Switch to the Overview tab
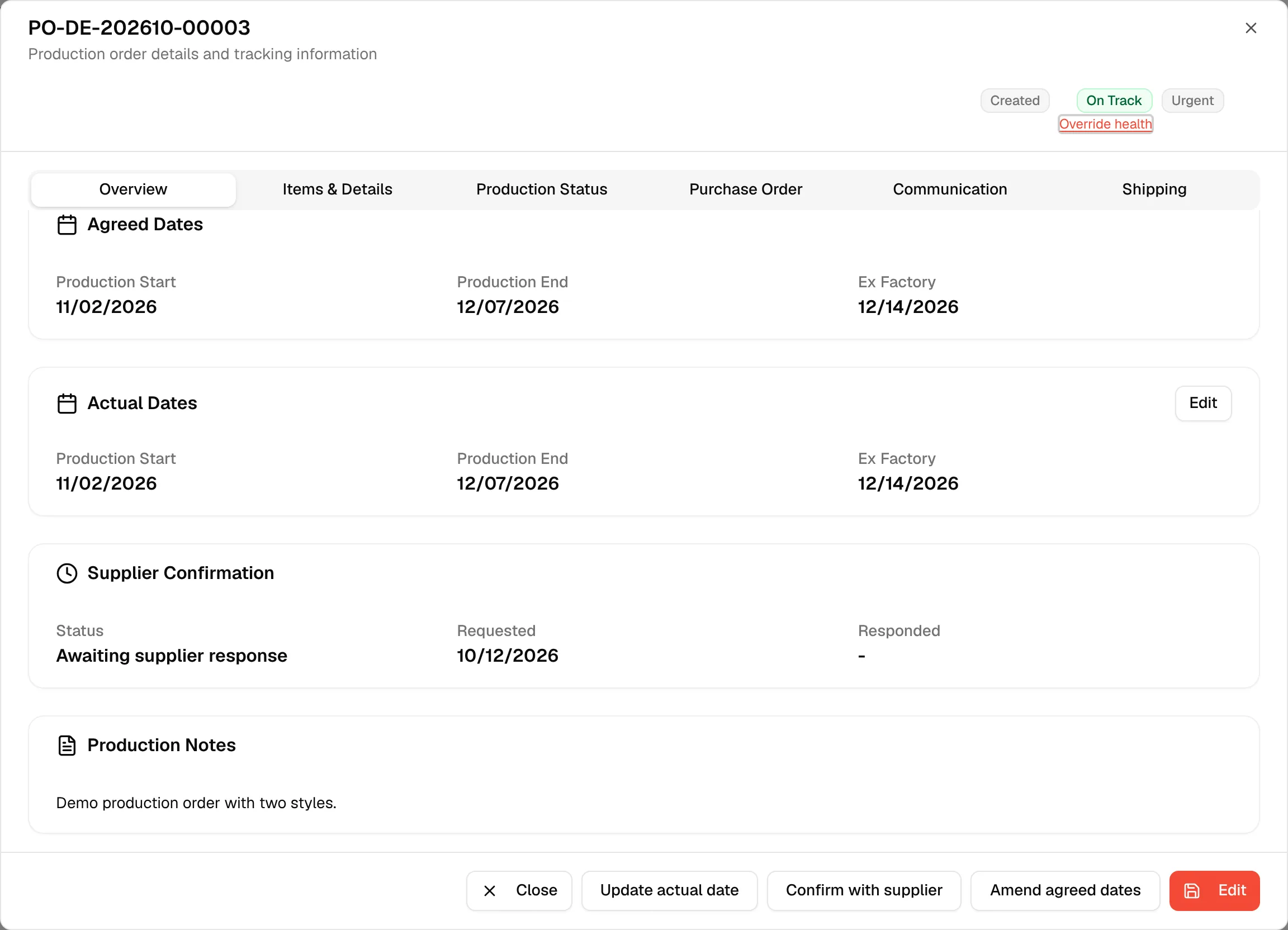This screenshot has height=930, width=1288. click(x=134, y=189)
